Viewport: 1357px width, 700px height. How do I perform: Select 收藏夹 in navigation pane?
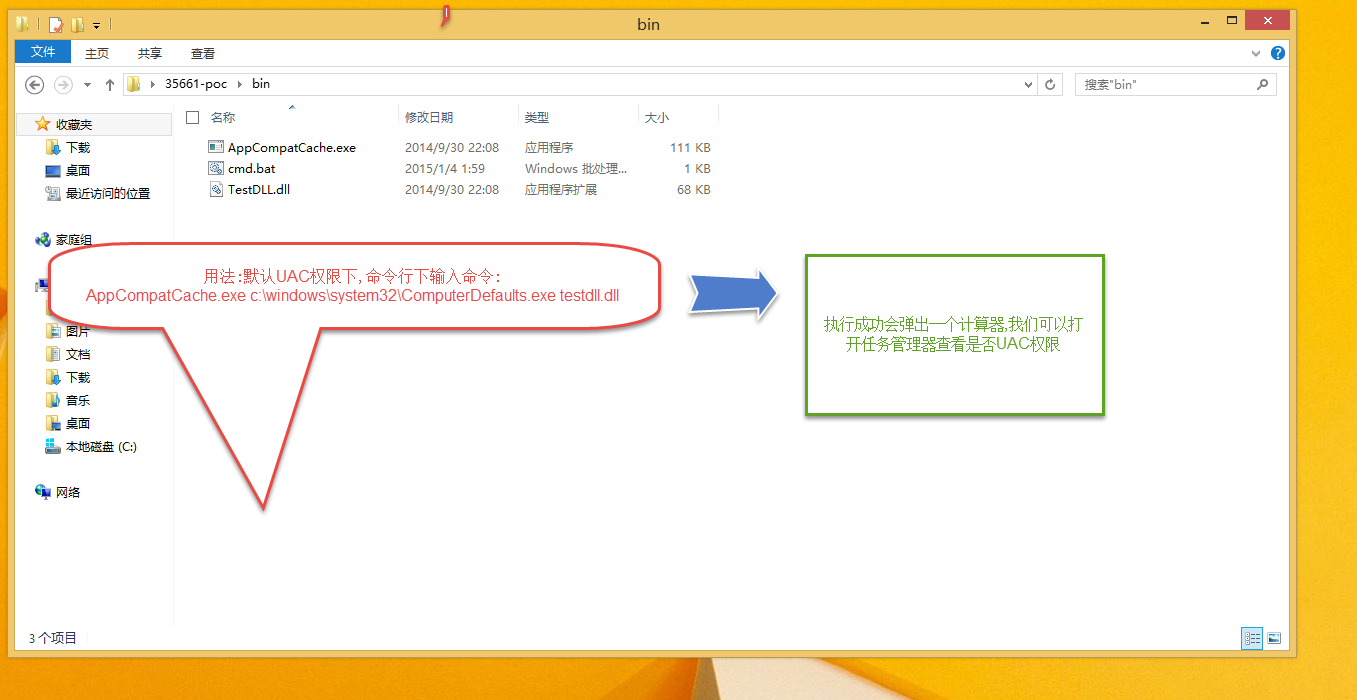tap(74, 125)
